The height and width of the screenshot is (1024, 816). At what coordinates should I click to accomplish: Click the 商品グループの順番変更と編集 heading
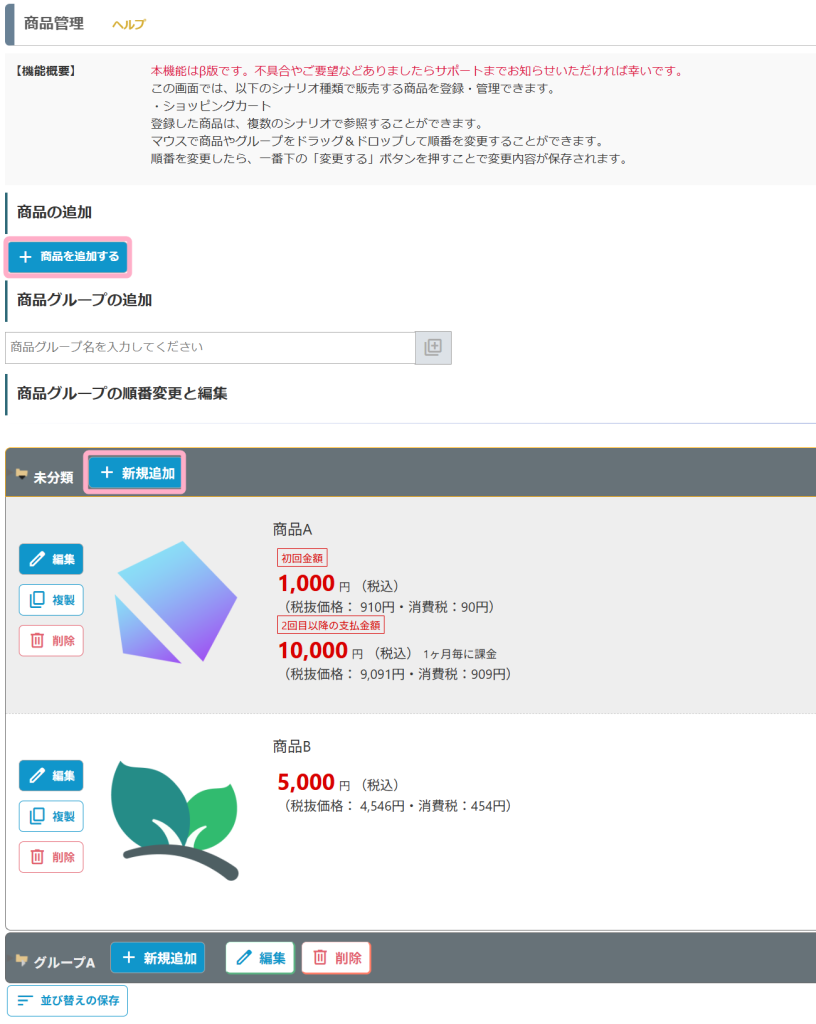point(122,393)
